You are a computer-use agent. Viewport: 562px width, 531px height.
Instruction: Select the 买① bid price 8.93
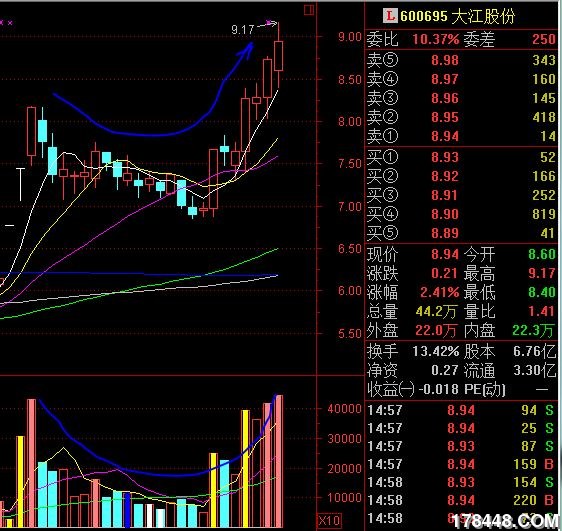point(445,157)
